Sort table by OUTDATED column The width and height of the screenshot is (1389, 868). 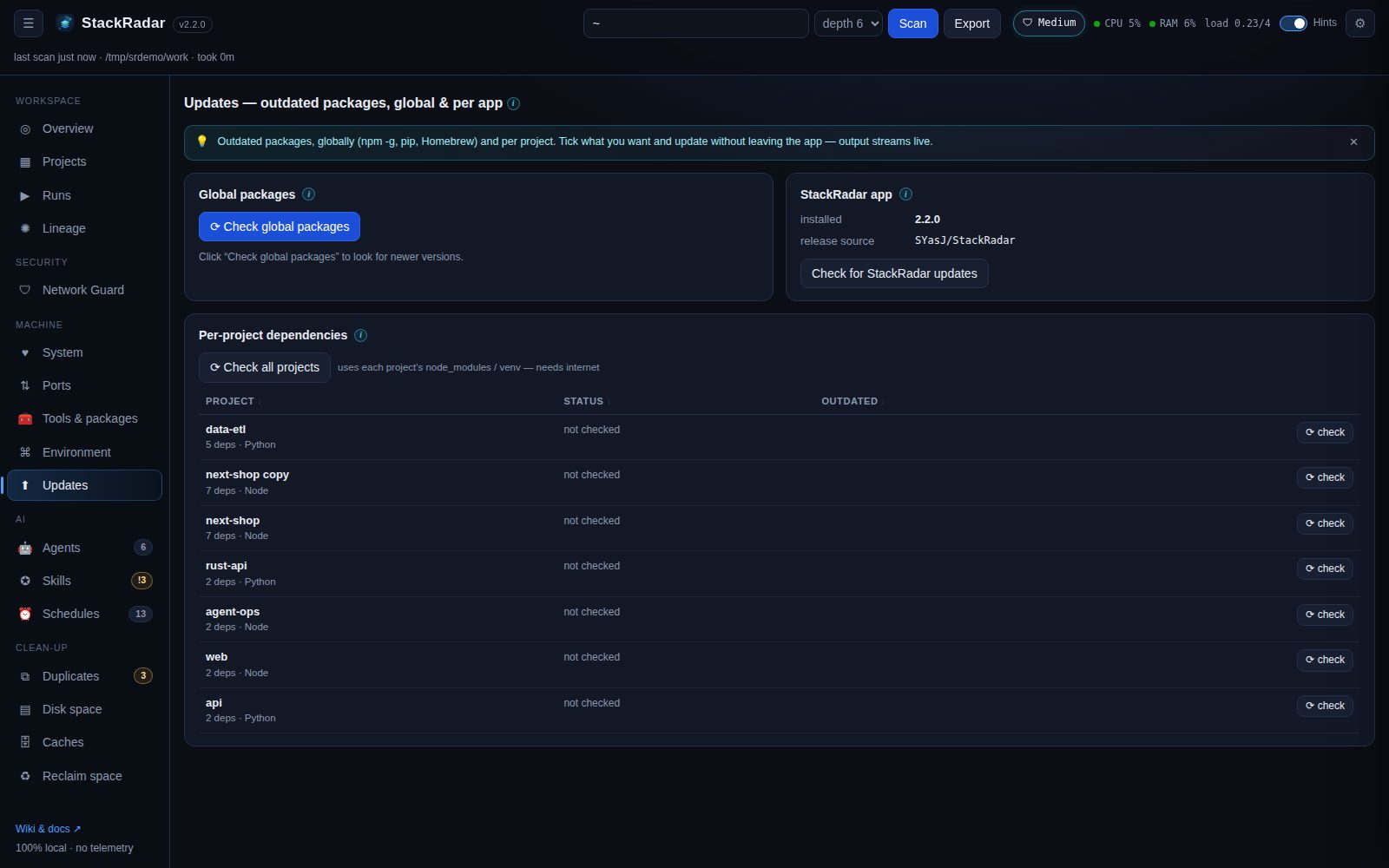[852, 401]
